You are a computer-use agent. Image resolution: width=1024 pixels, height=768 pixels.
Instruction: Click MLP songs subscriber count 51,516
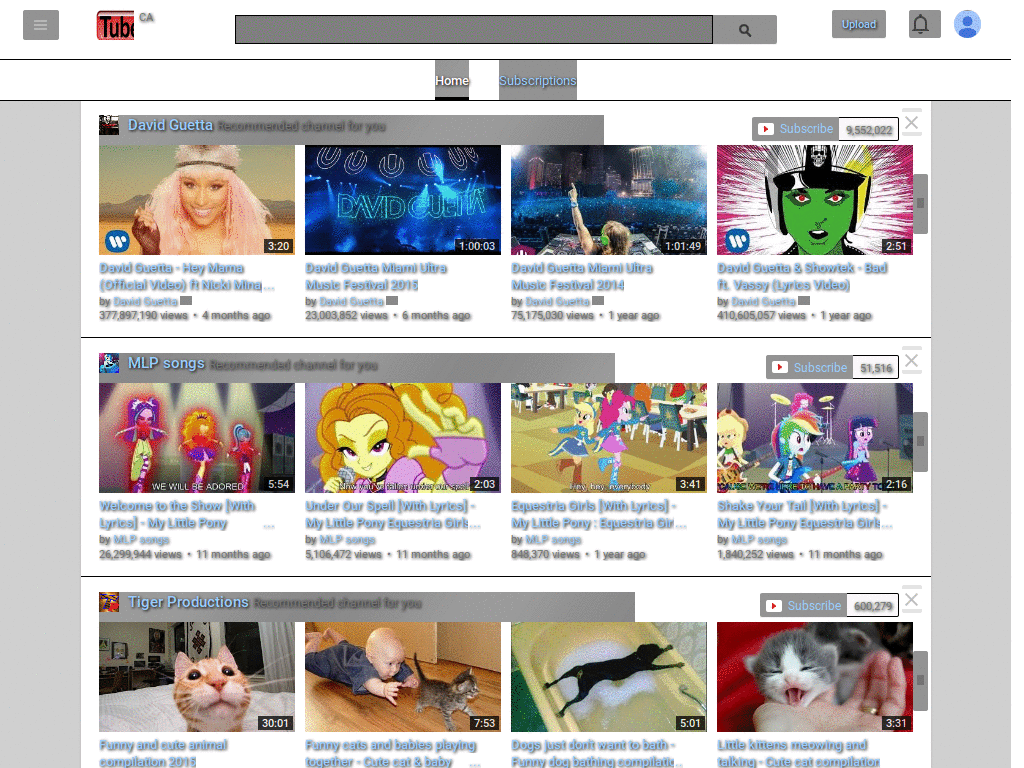[876, 368]
